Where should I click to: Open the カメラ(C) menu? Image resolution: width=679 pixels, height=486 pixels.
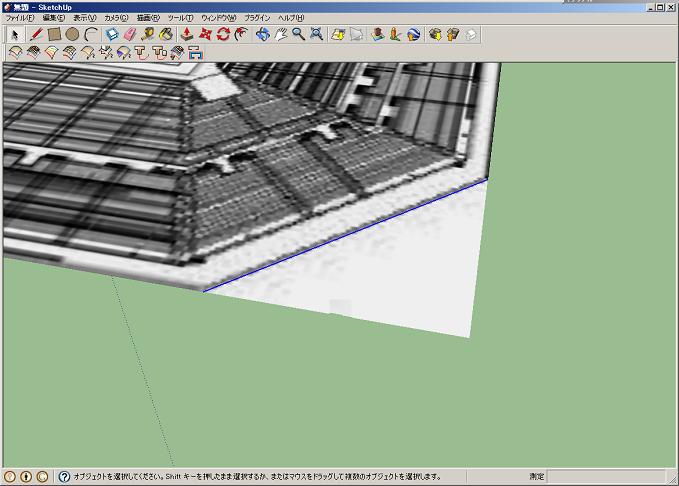tap(117, 18)
